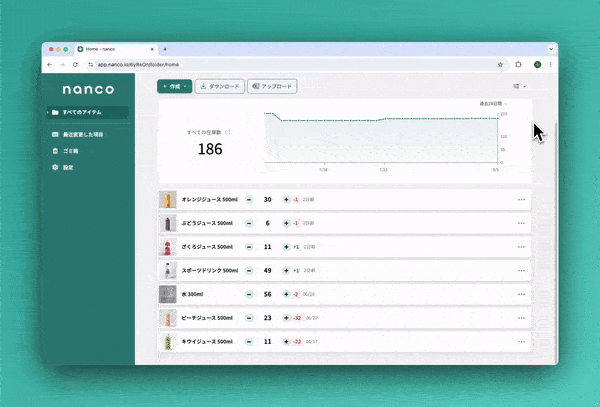Increase ピーチジュース 500ml quantity with plus
Viewport: 600px width, 407px height.
286,318
